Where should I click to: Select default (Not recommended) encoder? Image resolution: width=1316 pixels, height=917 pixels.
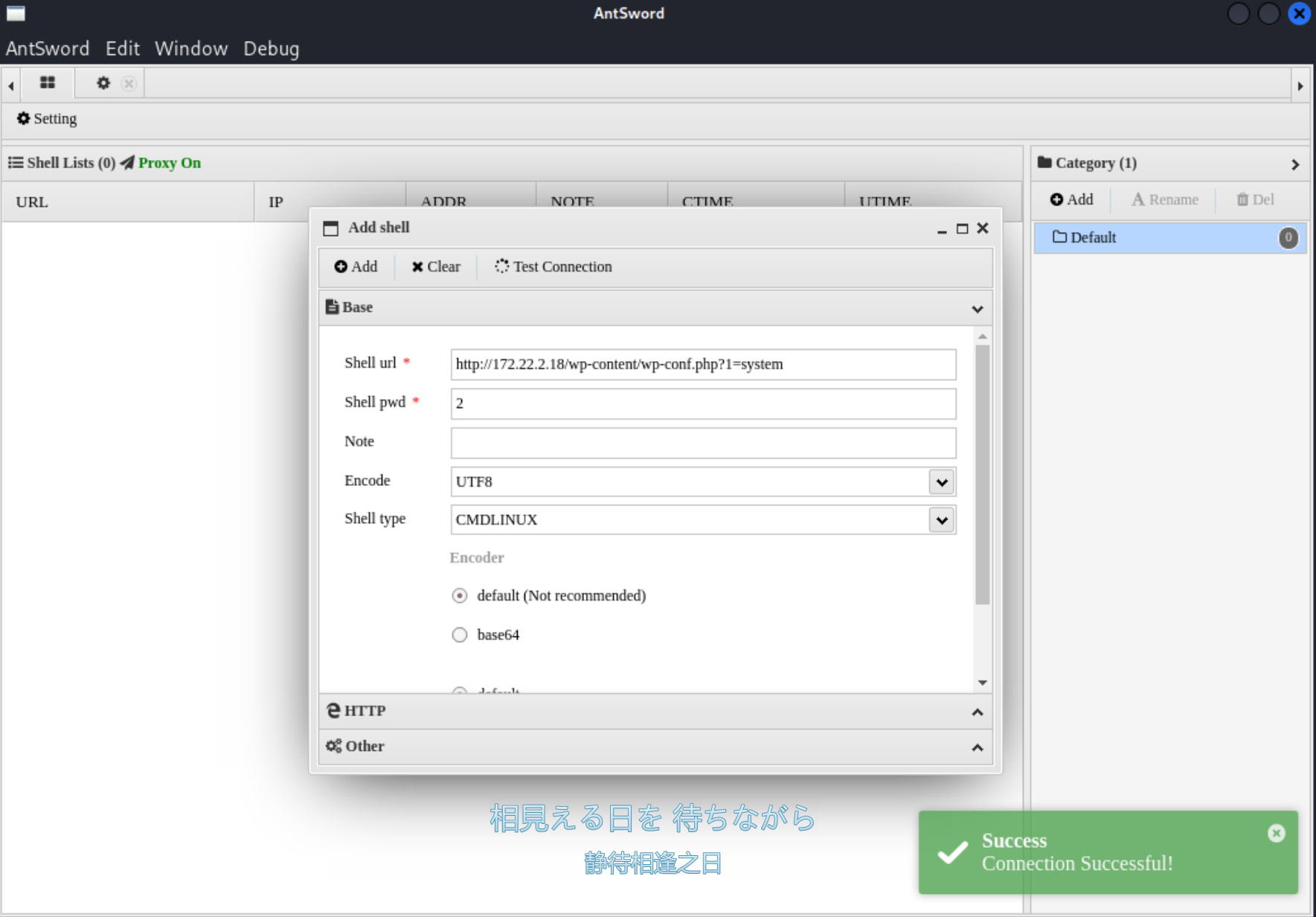pos(460,595)
